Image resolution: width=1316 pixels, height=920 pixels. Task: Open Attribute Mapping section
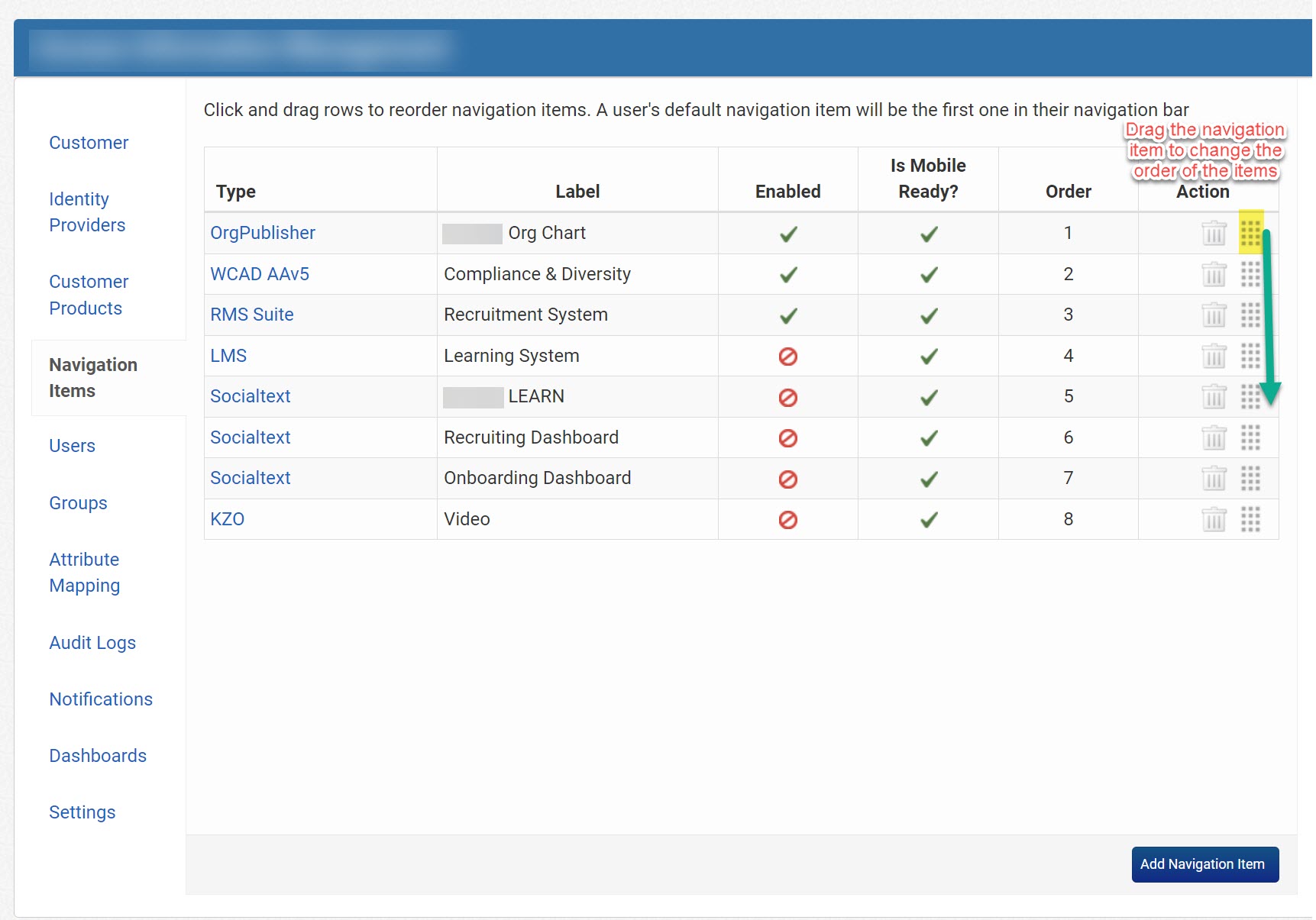click(x=85, y=573)
